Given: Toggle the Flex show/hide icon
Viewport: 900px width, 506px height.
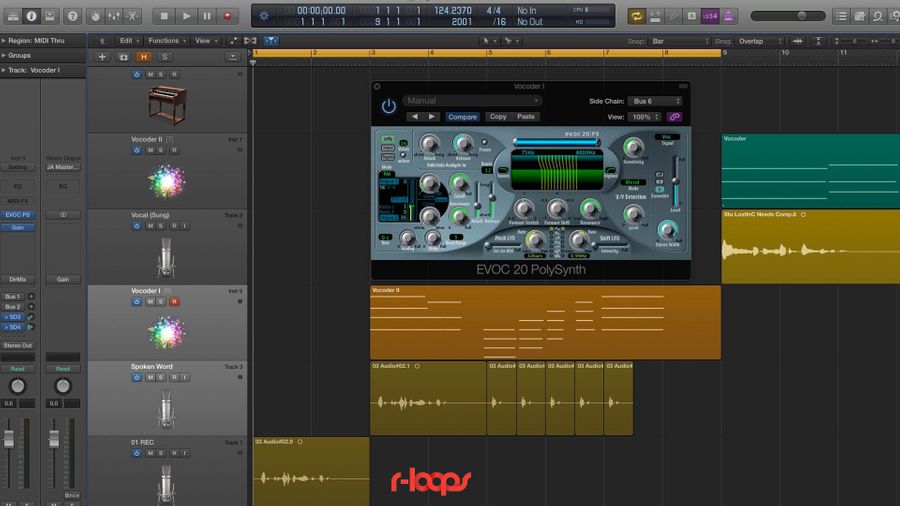Looking at the screenshot, I should coord(250,41).
